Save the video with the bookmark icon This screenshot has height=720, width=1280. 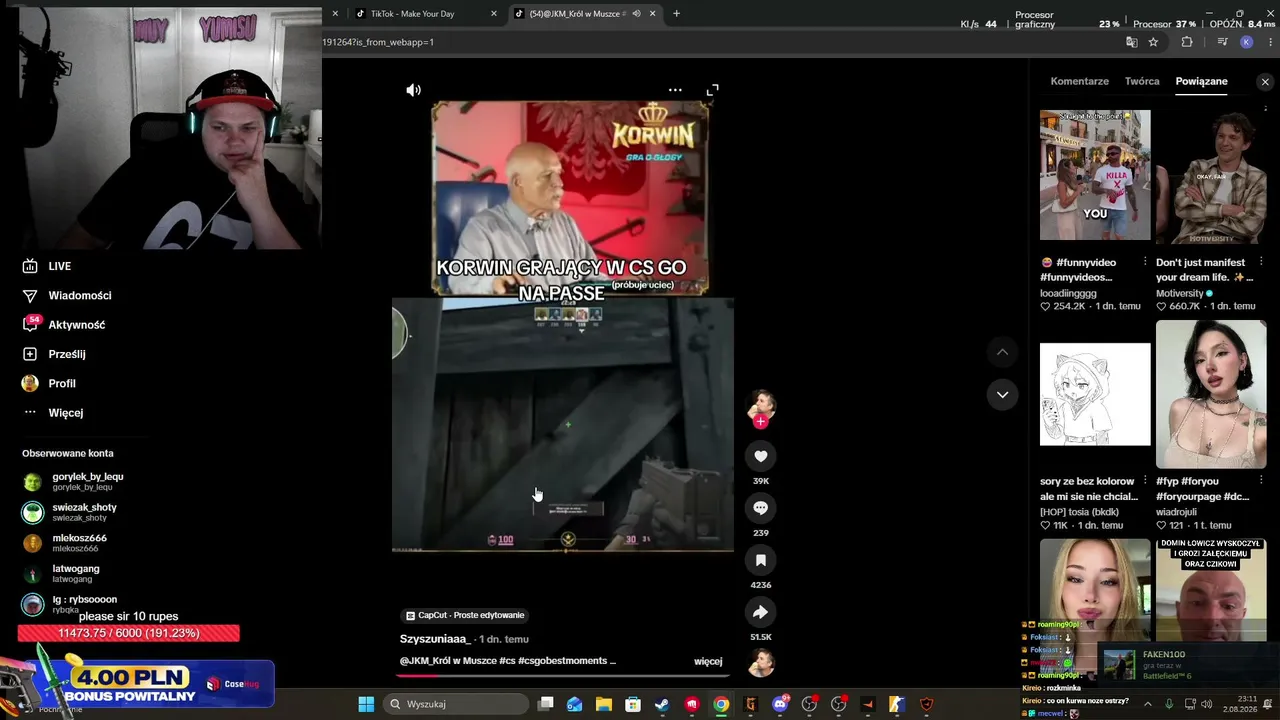[761, 560]
